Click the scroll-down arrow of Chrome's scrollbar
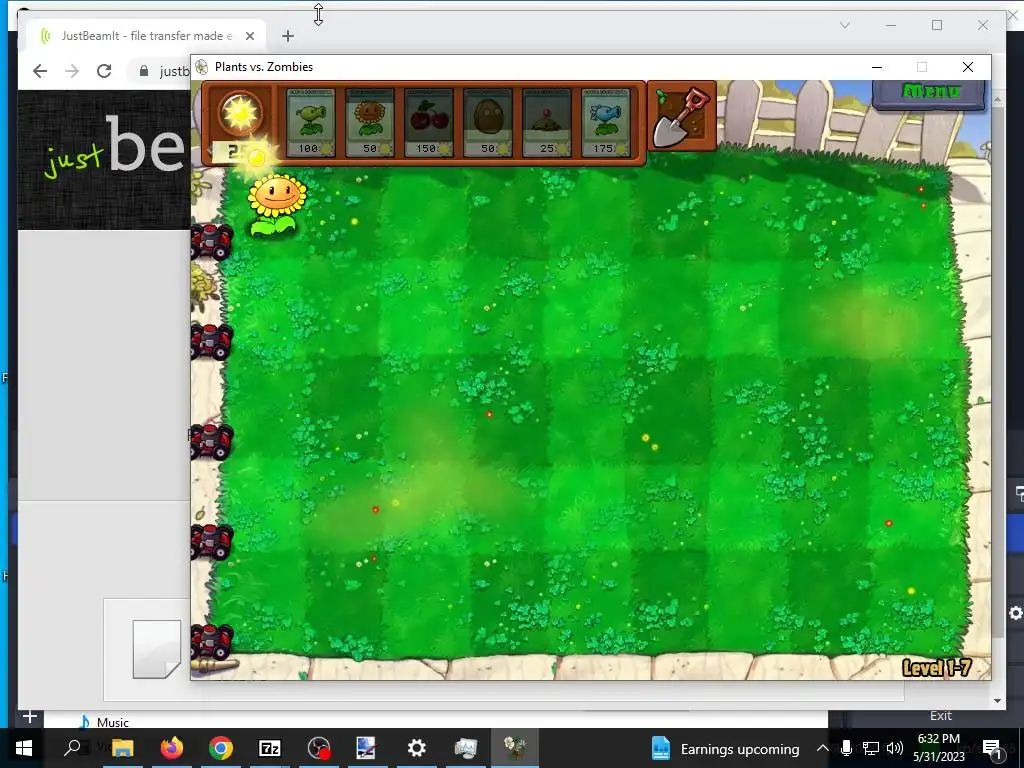 coord(997,701)
